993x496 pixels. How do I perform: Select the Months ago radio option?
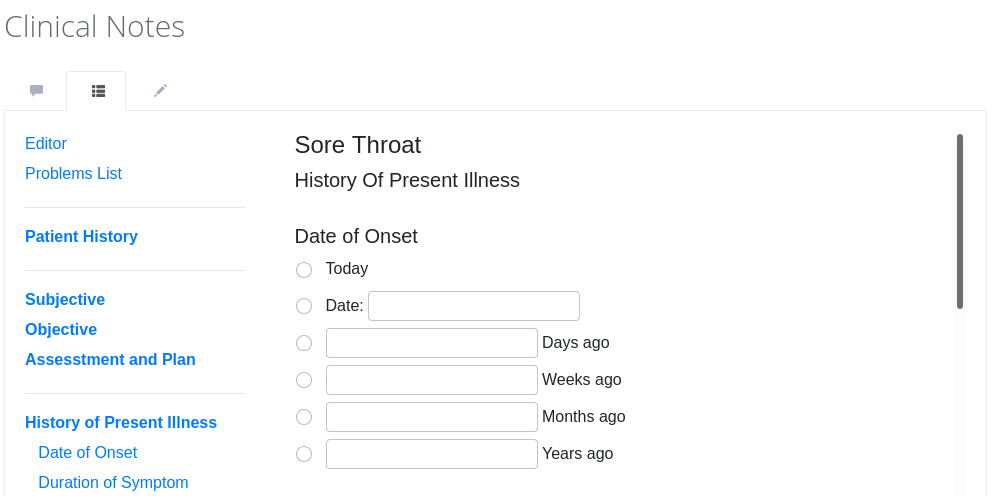click(304, 417)
